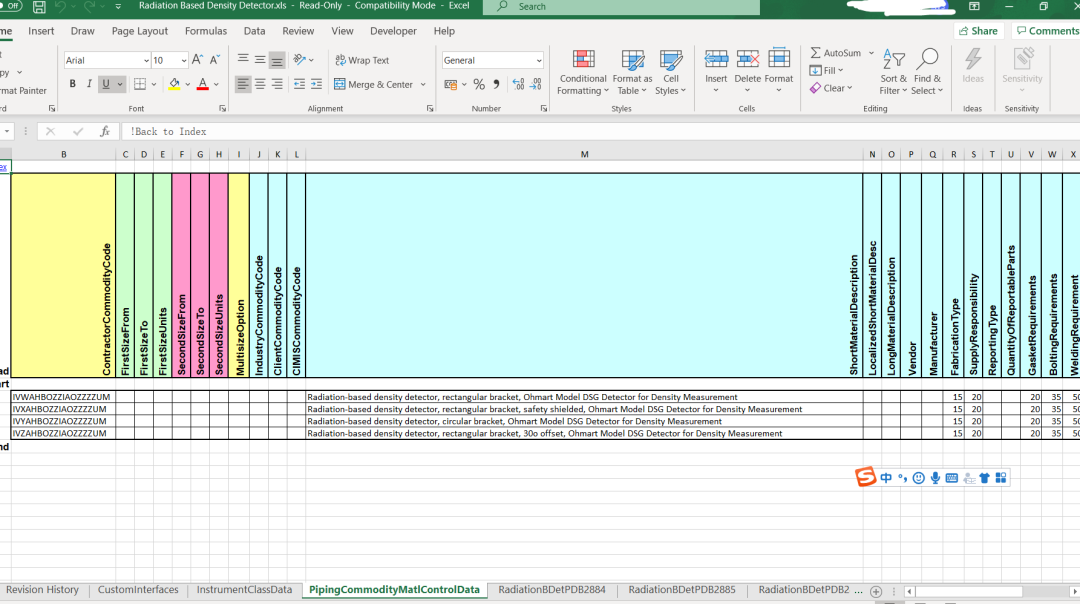Screen dimensions: 1080x604
Task: Click the Insert Function fx icon
Action: pyautogui.click(x=105, y=131)
